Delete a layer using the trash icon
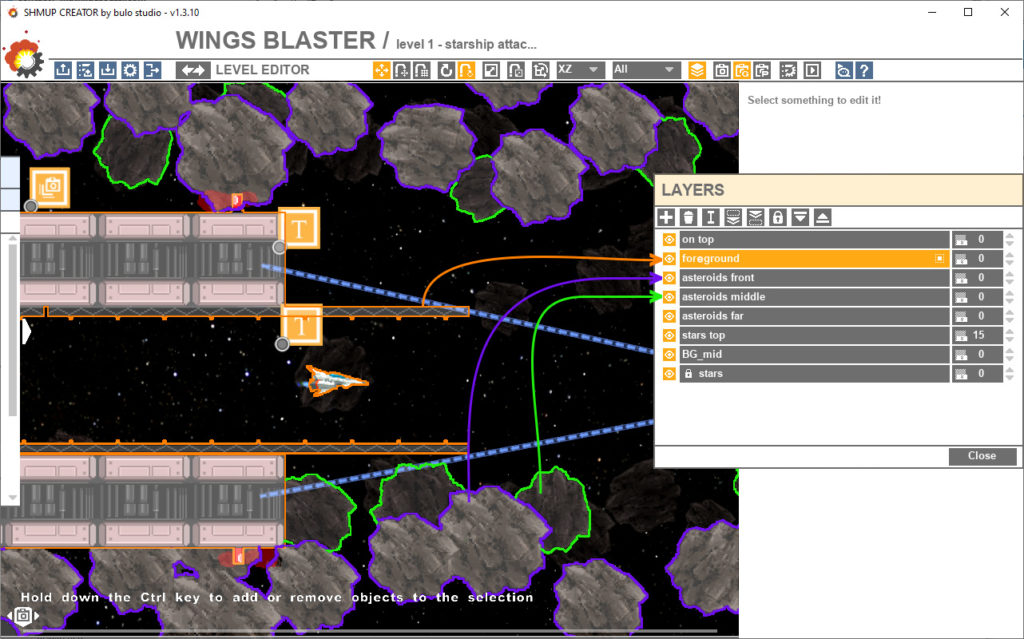Viewport: 1024px width, 639px height. 690,217
